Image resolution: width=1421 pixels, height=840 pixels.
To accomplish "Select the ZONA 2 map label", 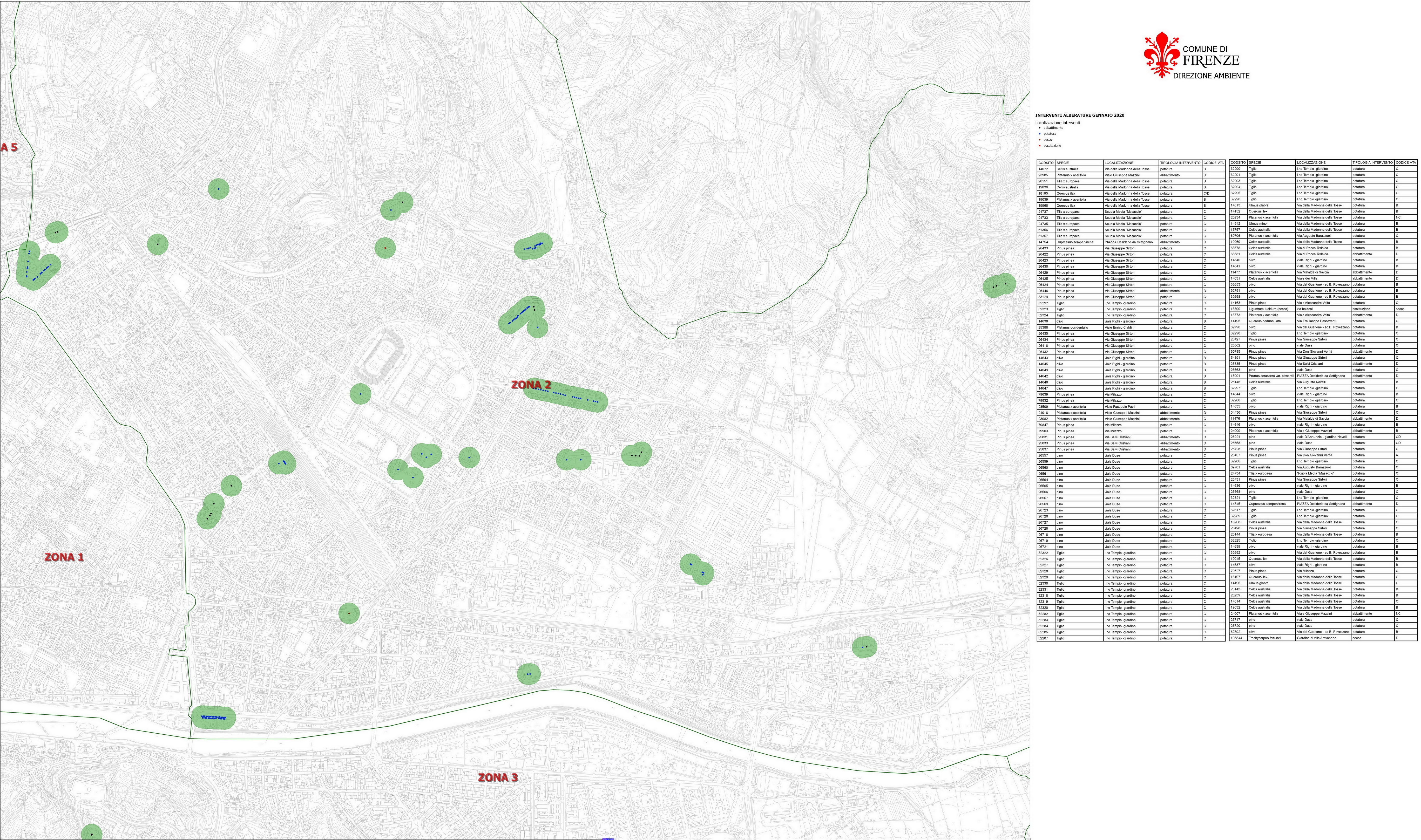I will pyautogui.click(x=531, y=385).
